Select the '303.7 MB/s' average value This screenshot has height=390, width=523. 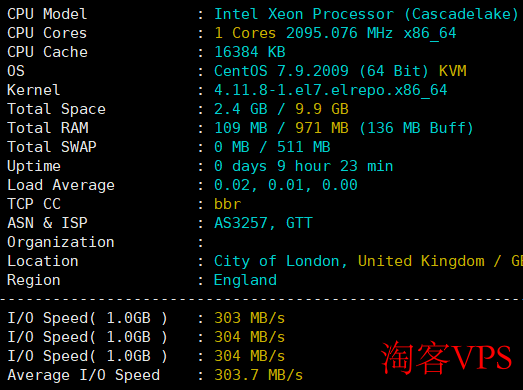(x=258, y=375)
